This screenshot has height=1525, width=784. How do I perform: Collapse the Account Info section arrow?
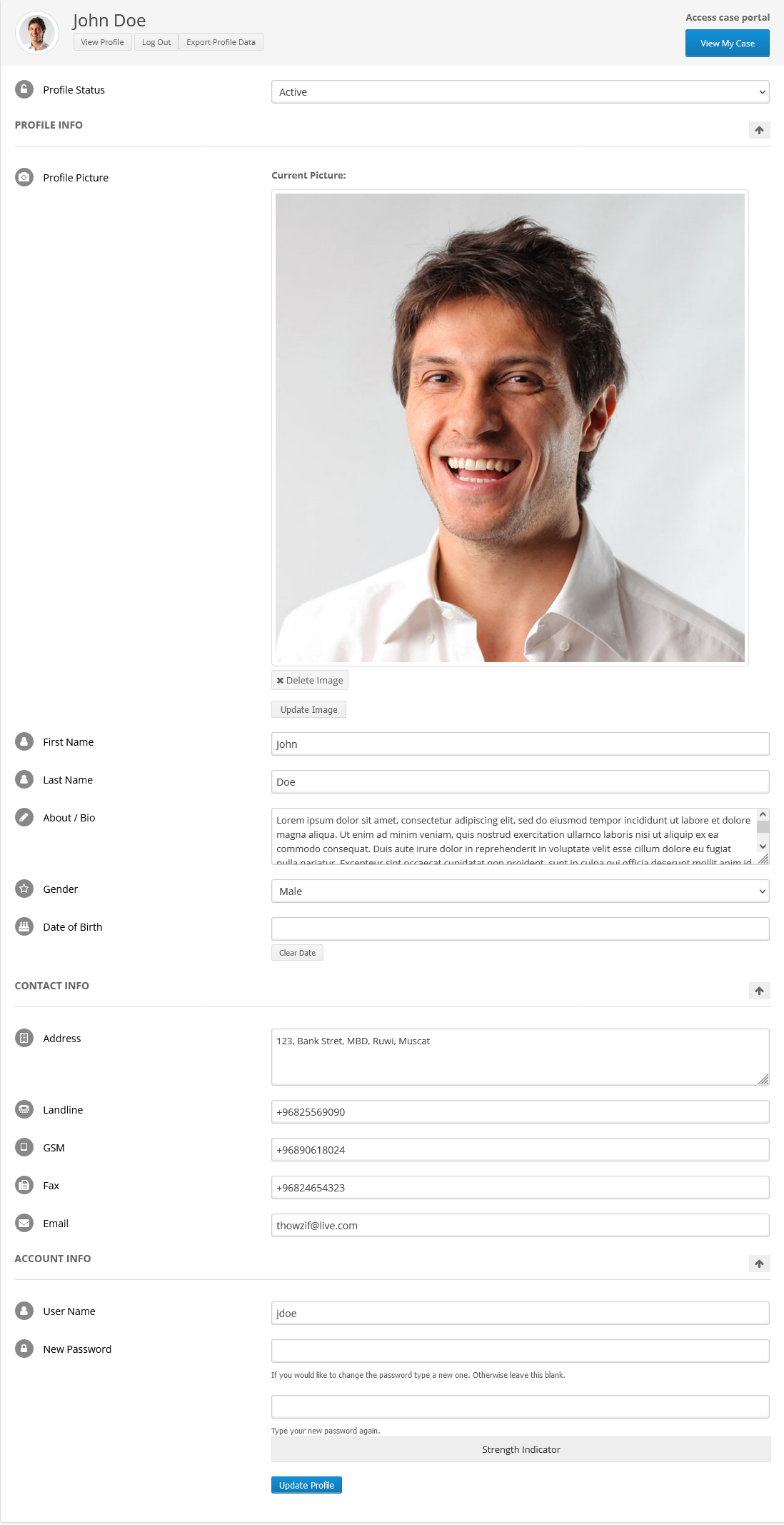[759, 1264]
